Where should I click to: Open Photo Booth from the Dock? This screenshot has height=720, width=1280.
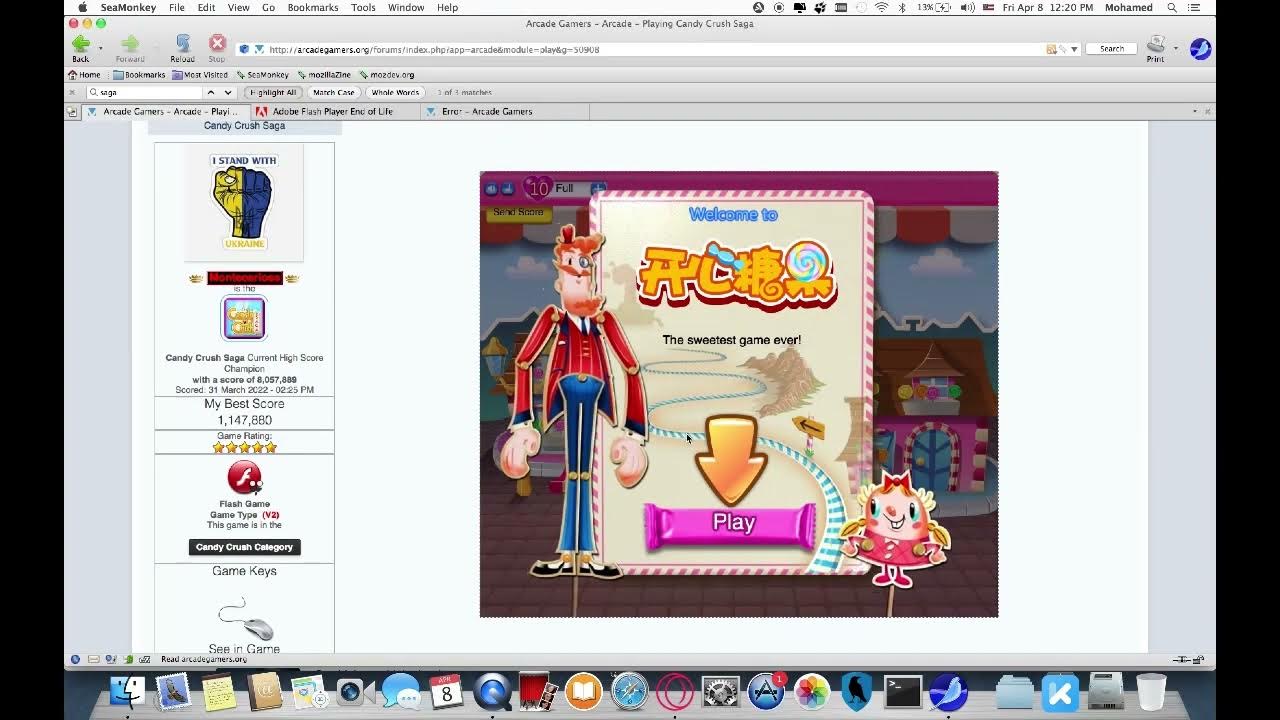point(538,692)
